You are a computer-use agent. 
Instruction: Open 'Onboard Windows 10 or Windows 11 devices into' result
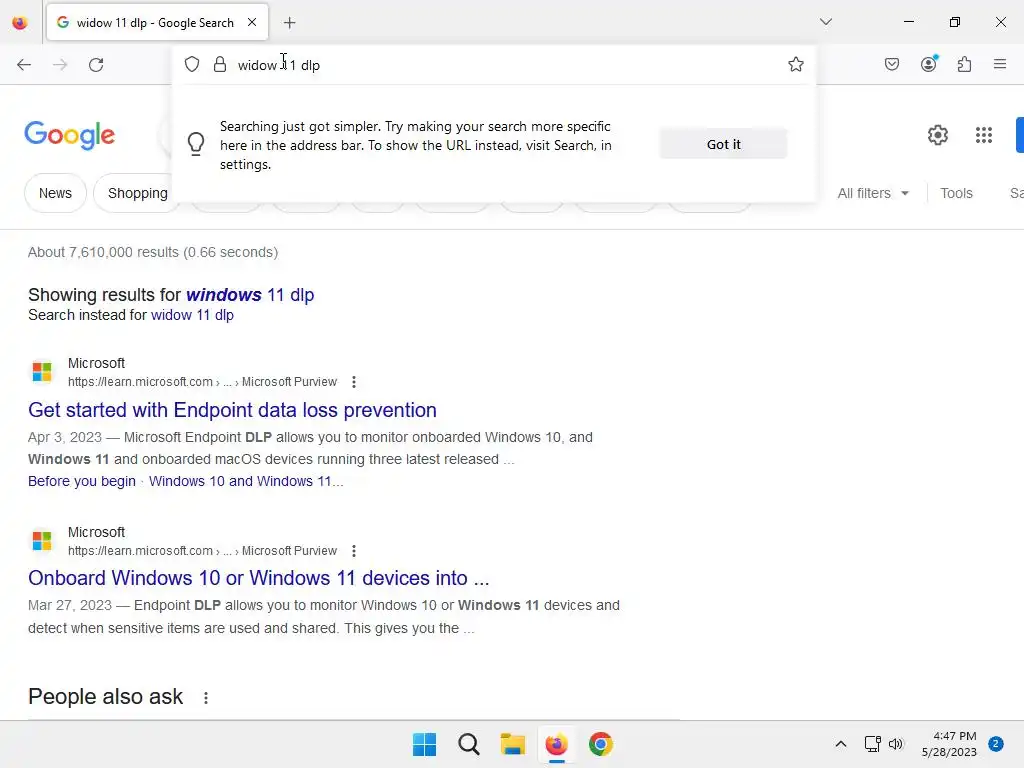[259, 579]
